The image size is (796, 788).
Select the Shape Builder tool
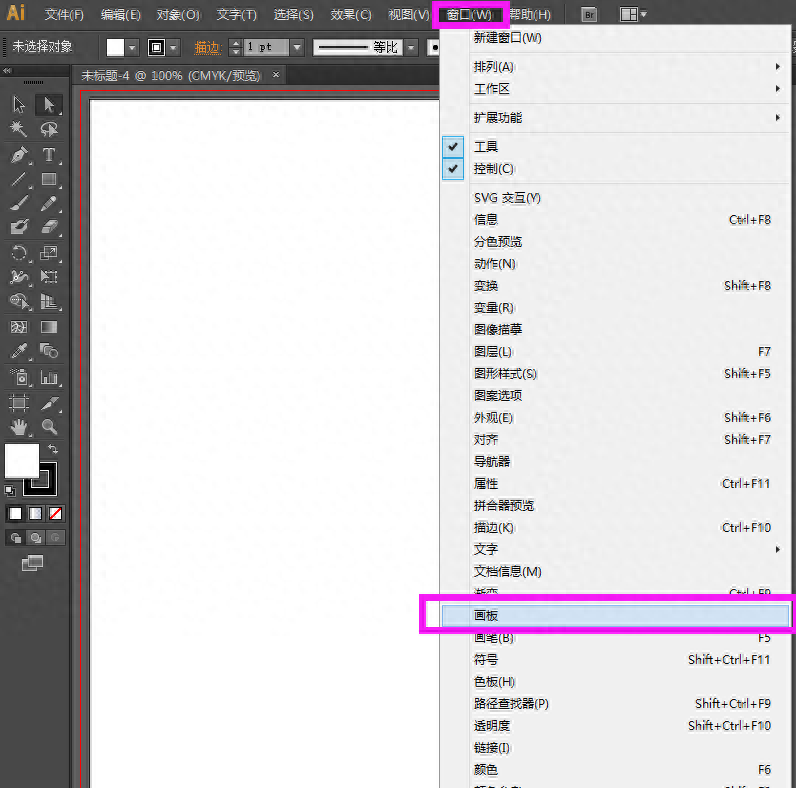point(19,301)
